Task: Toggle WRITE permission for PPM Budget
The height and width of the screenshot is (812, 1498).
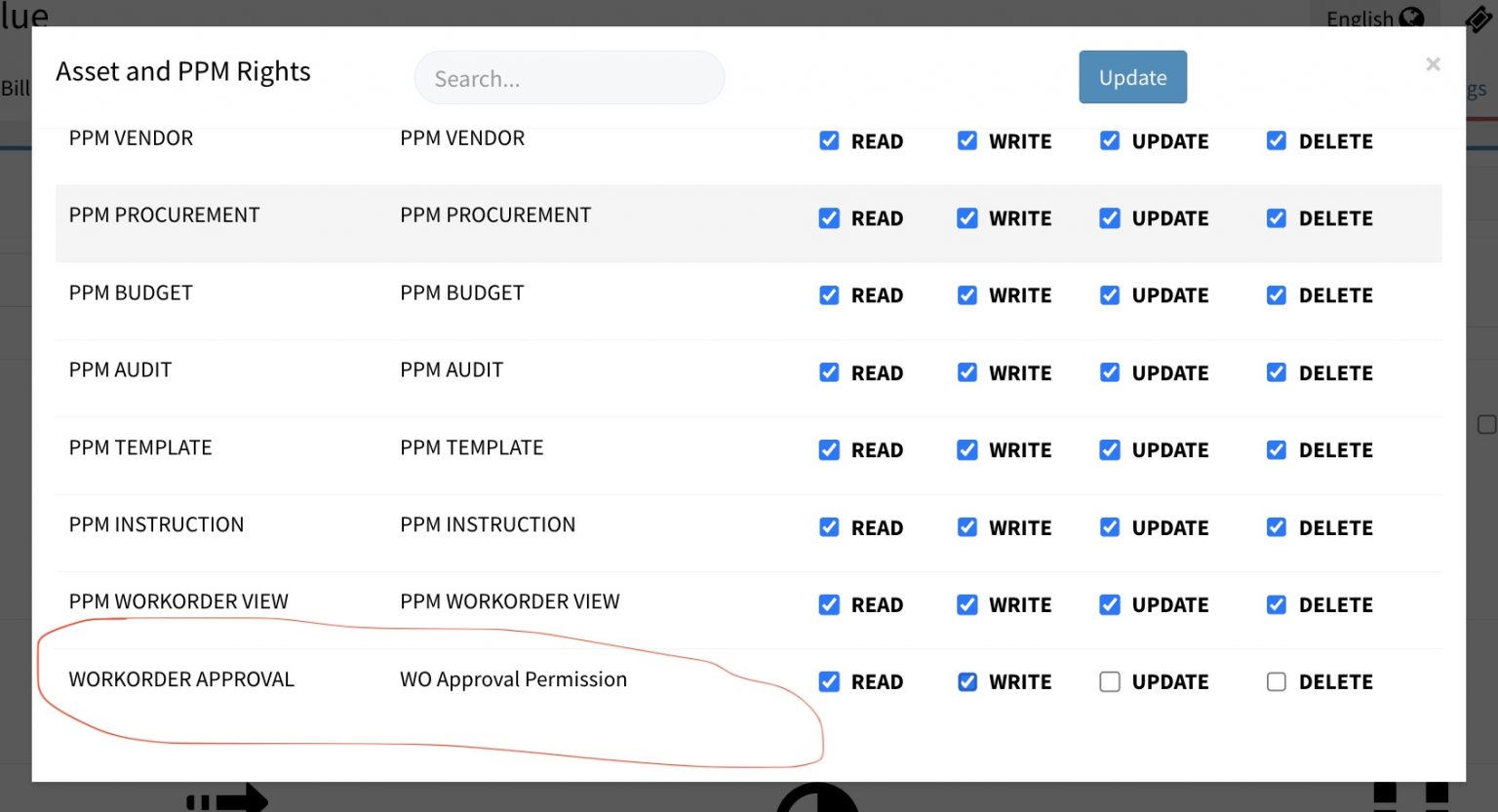Action: coord(967,295)
